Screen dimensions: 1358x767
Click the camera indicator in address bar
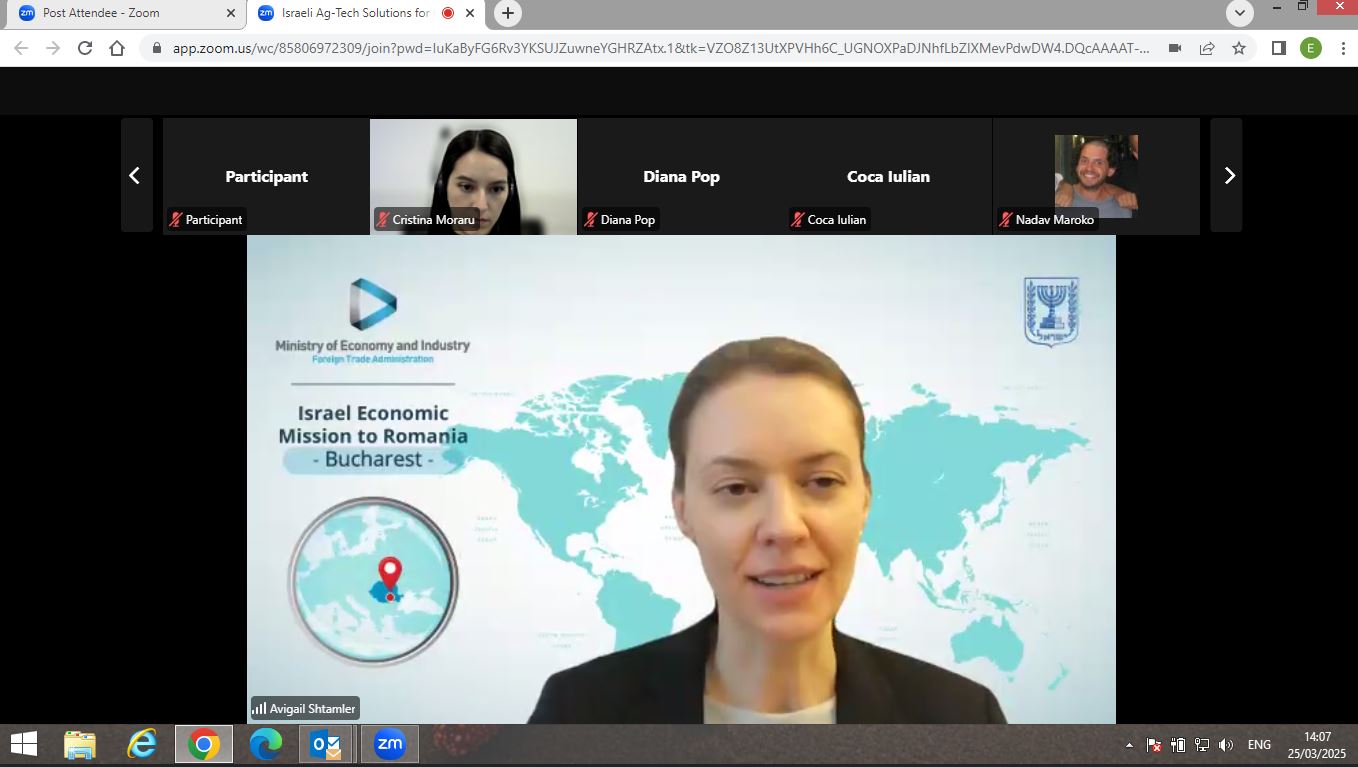pos(1175,48)
